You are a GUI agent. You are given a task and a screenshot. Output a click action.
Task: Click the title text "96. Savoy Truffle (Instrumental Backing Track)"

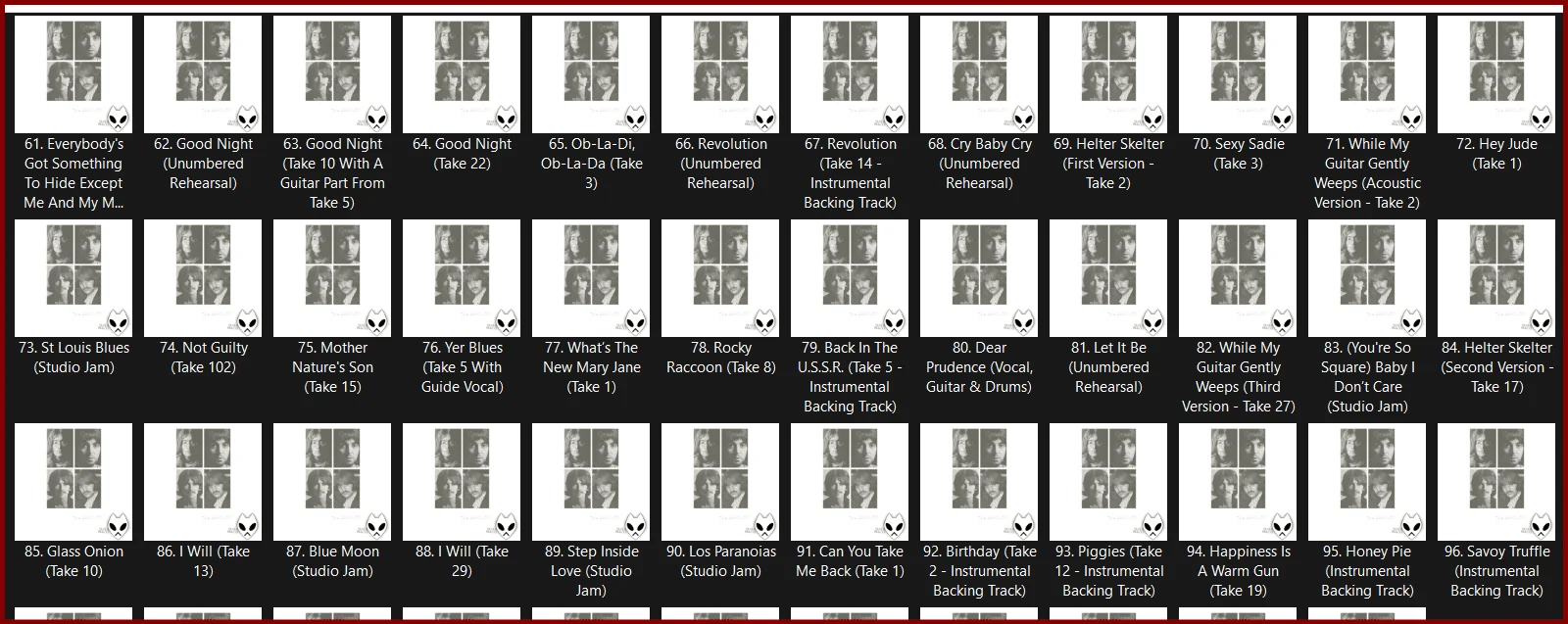point(1496,571)
